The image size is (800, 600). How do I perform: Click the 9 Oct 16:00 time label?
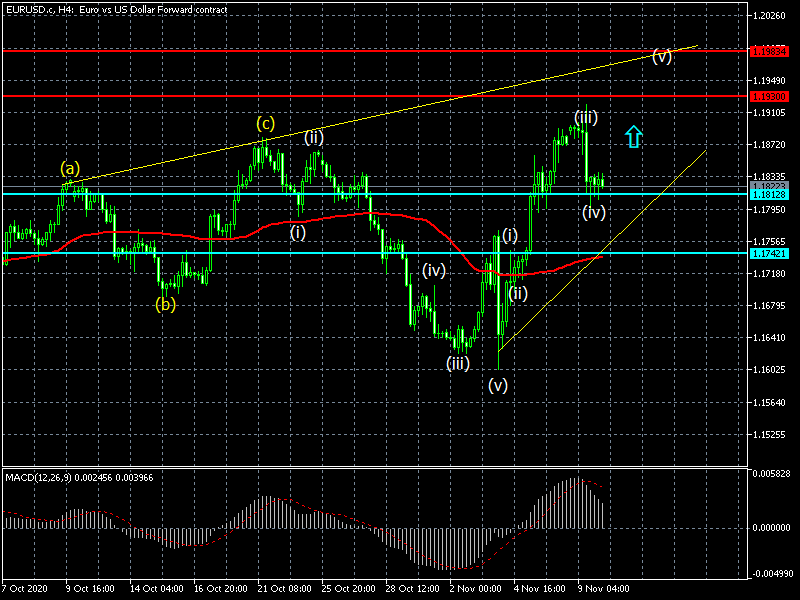[x=90, y=588]
